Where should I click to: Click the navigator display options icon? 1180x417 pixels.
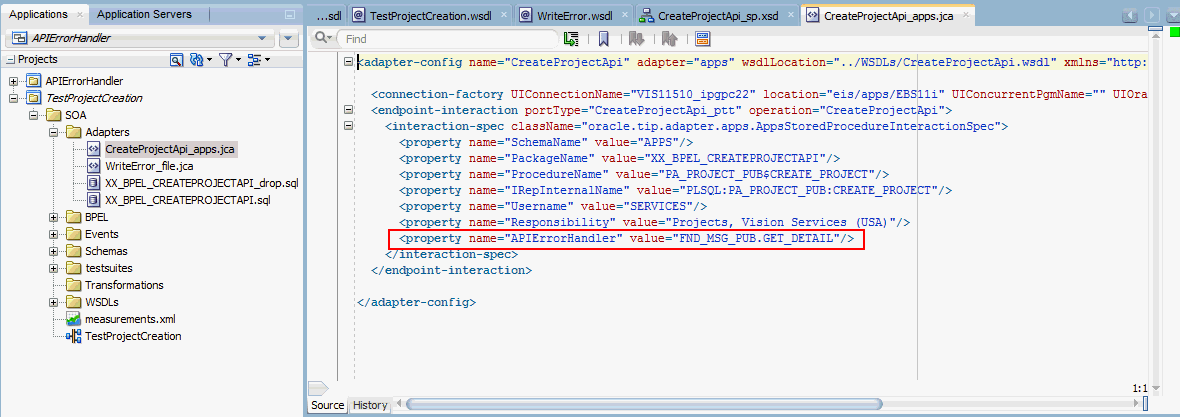pyautogui.click(x=254, y=59)
